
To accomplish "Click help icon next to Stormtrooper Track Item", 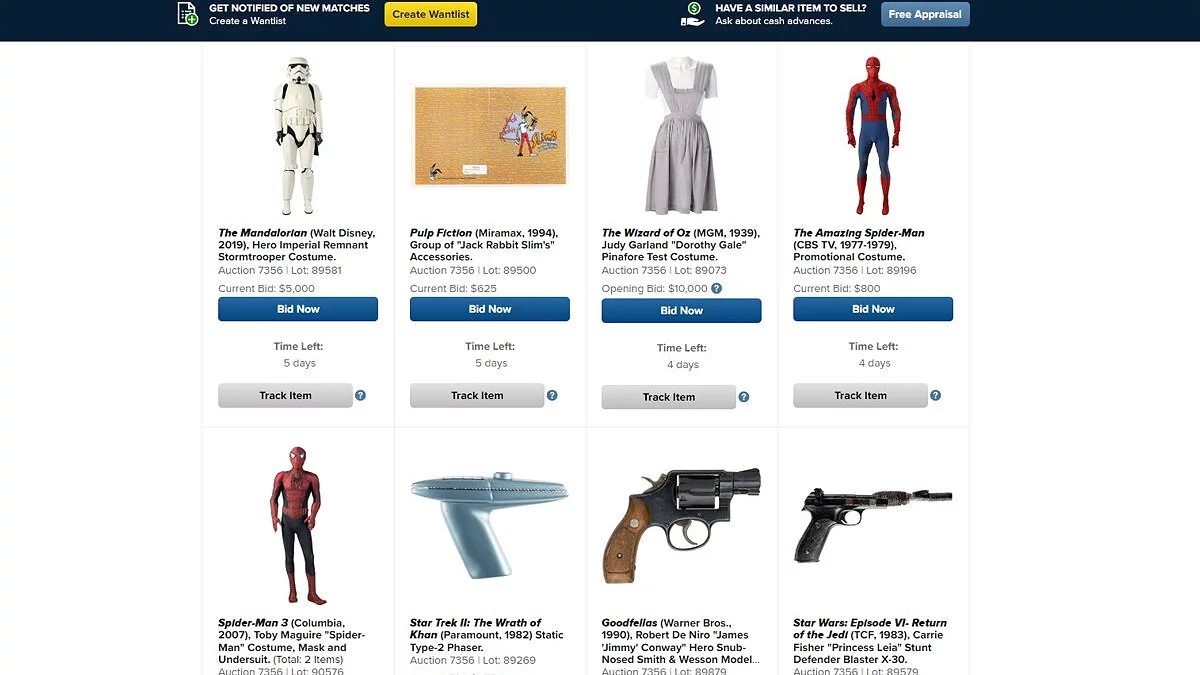I will tap(361, 395).
